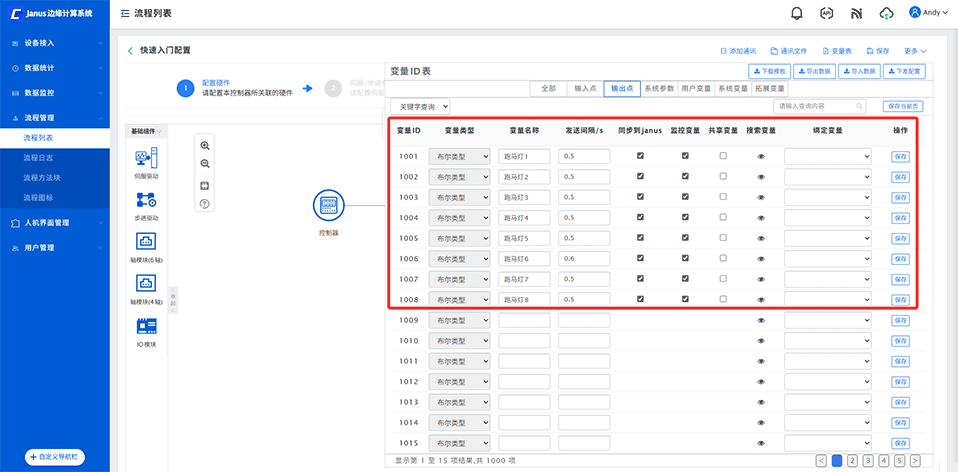Click the fit-to-screen canvas icon
This screenshot has width=958, height=472.
pos(205,185)
